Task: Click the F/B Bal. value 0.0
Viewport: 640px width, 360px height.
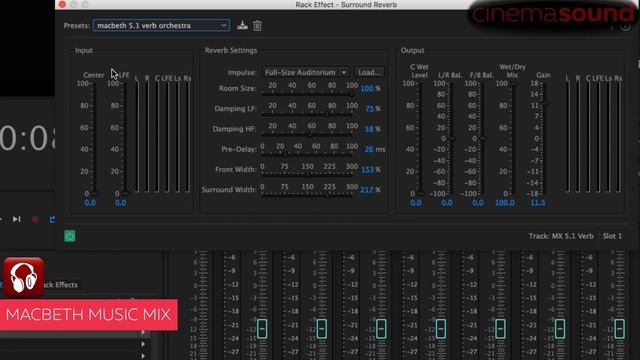Action: coord(478,203)
